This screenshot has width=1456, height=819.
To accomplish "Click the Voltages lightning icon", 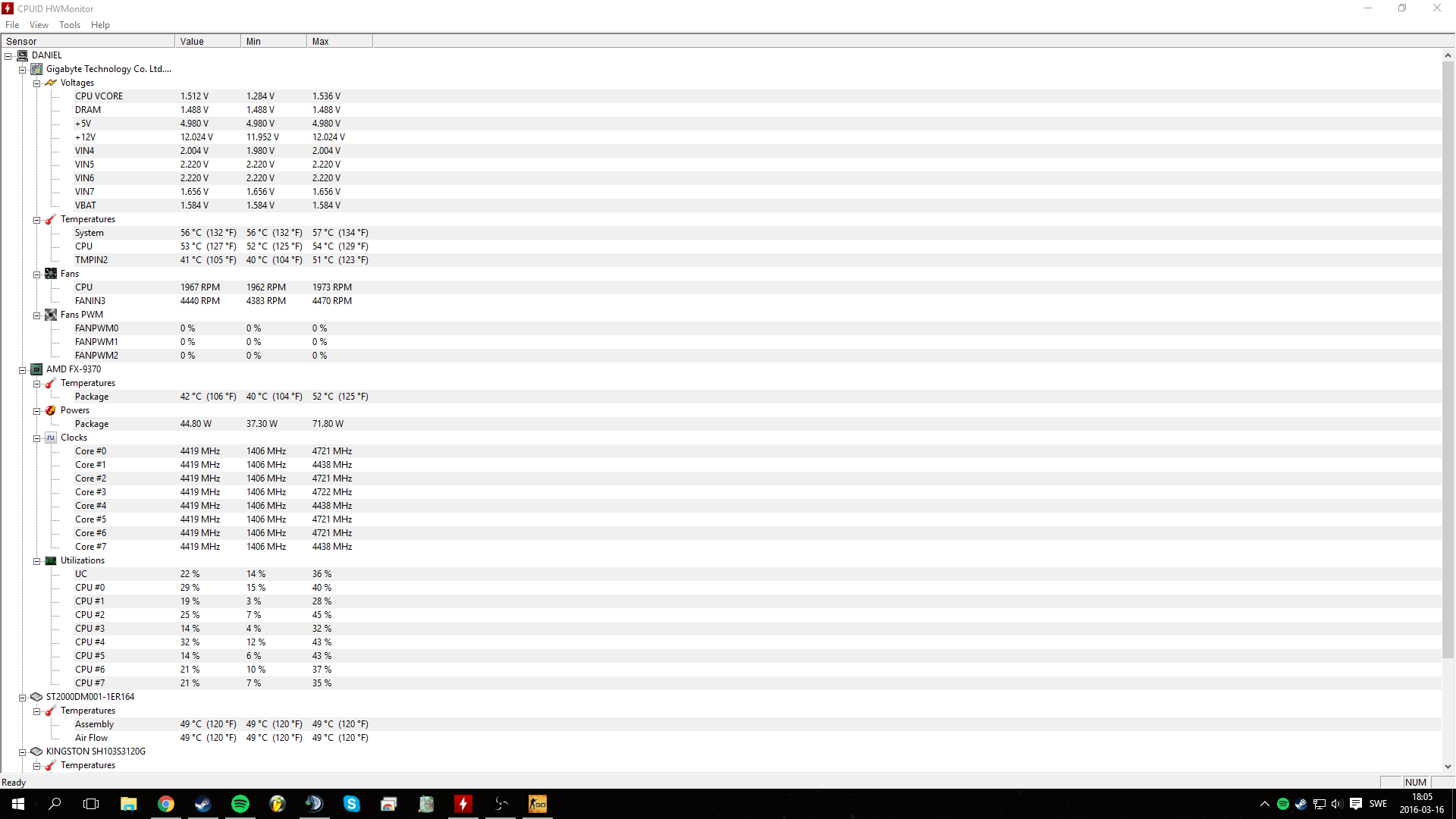I will (x=51, y=83).
